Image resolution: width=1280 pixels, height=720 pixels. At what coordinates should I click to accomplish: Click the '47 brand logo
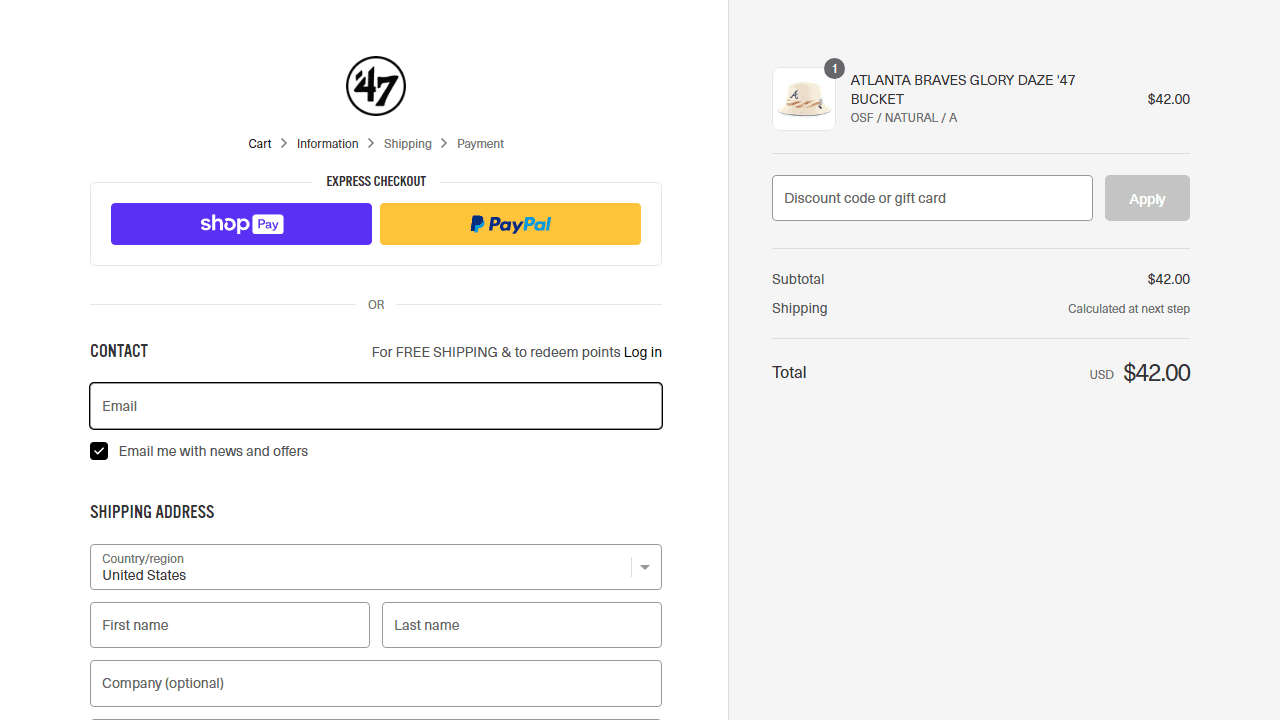click(x=376, y=86)
